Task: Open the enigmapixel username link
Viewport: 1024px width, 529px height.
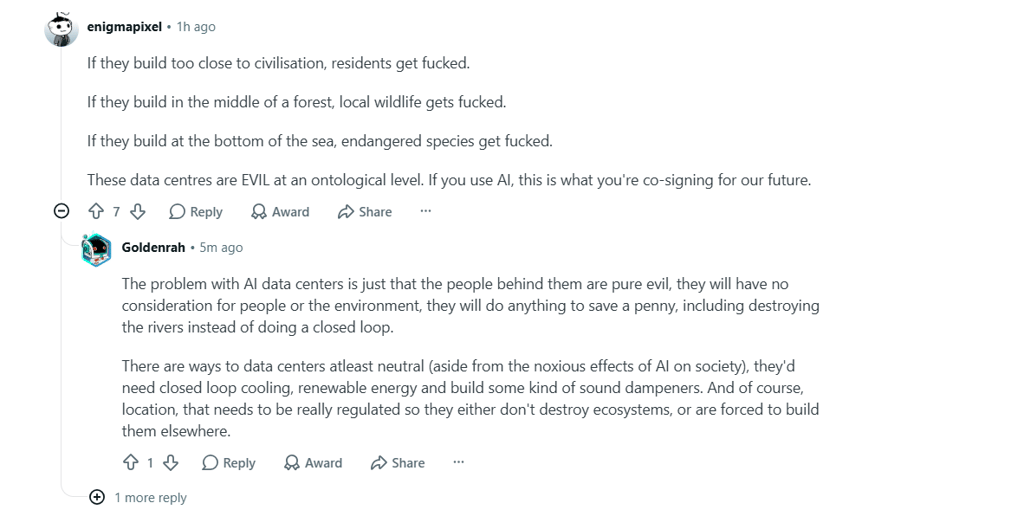Action: [124, 27]
